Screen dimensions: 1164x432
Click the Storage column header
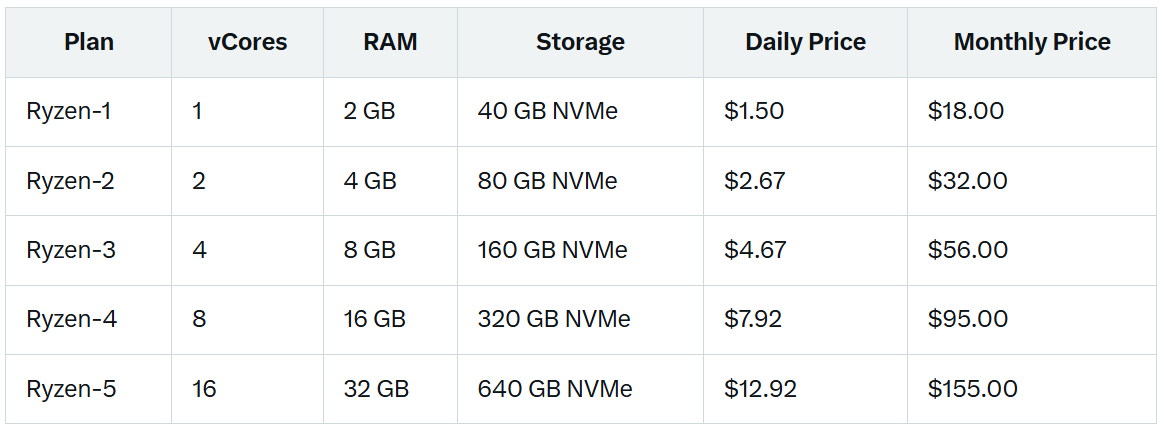pyautogui.click(x=581, y=42)
